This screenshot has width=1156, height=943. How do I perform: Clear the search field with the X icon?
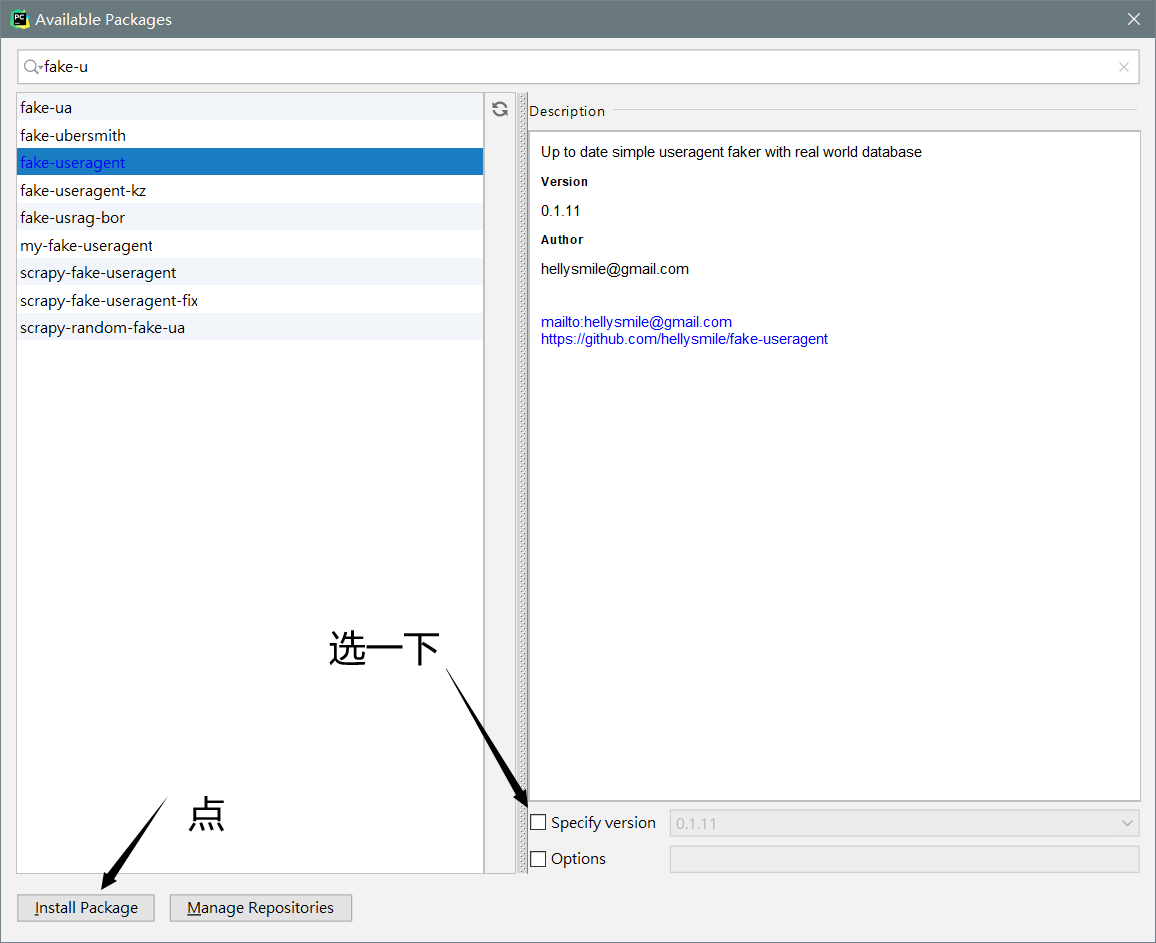pyautogui.click(x=1123, y=66)
